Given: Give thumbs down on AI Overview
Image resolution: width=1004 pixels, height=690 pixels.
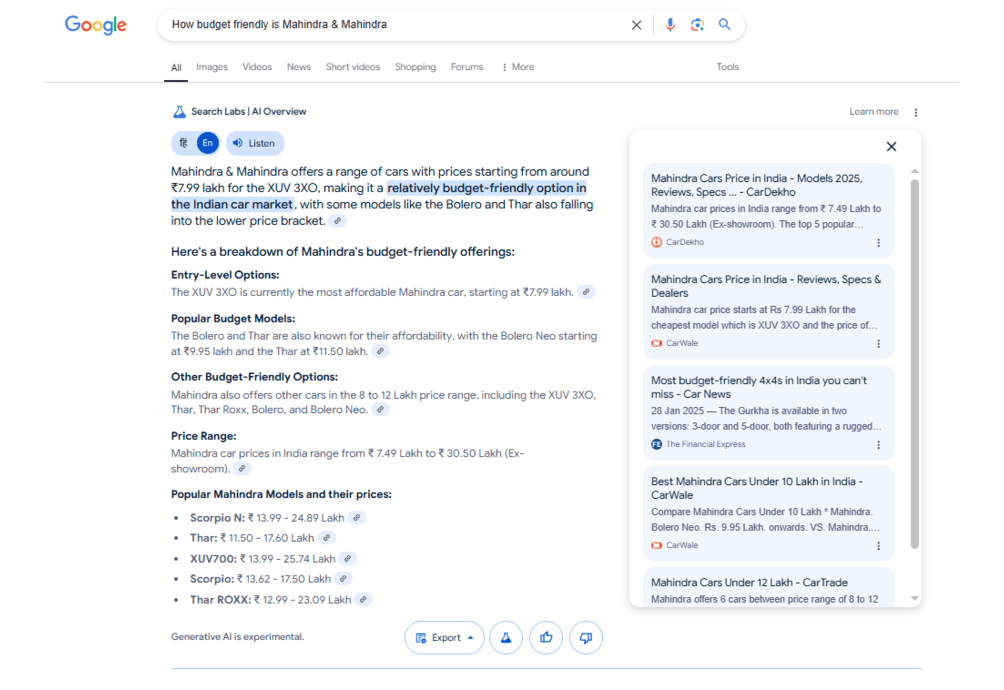Looking at the screenshot, I should click(585, 637).
